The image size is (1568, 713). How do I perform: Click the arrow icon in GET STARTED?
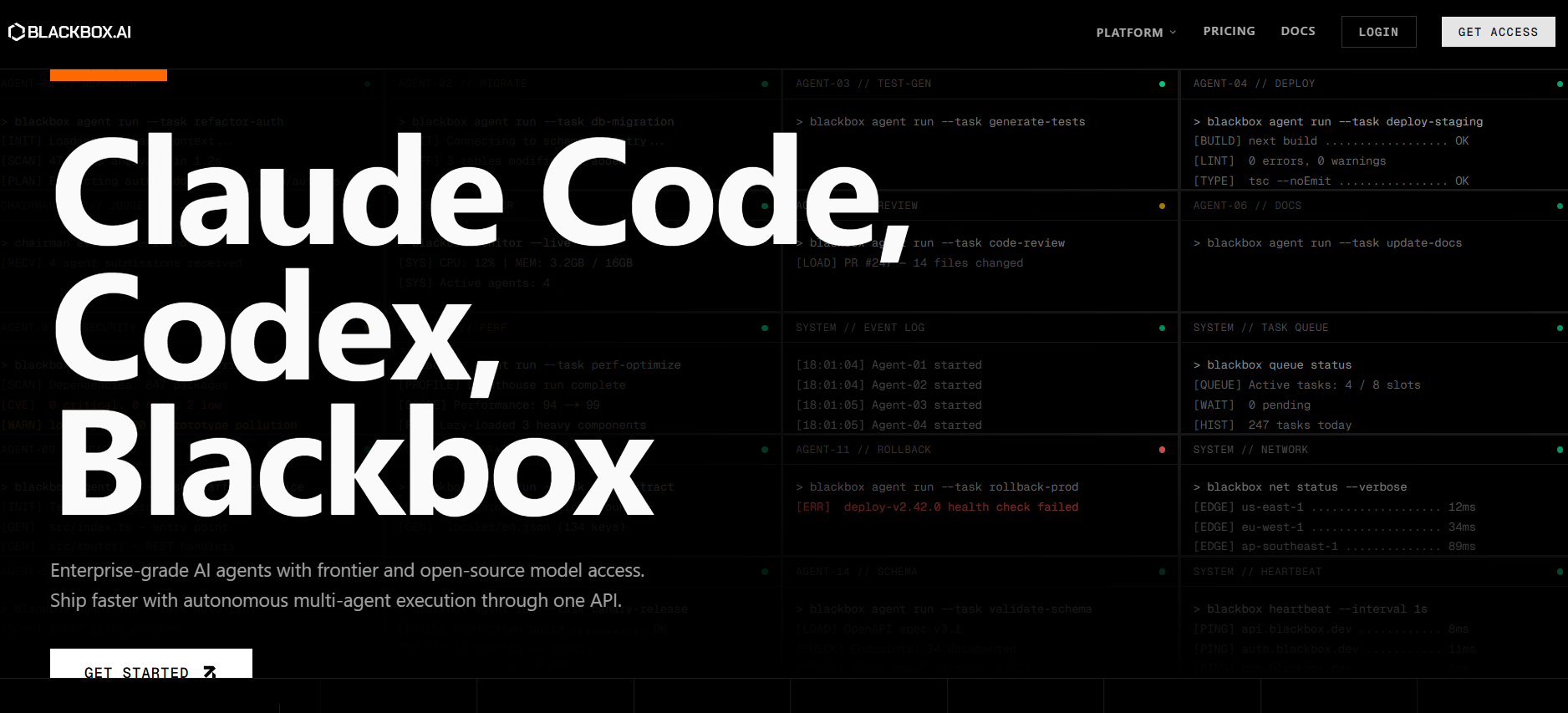(x=209, y=671)
